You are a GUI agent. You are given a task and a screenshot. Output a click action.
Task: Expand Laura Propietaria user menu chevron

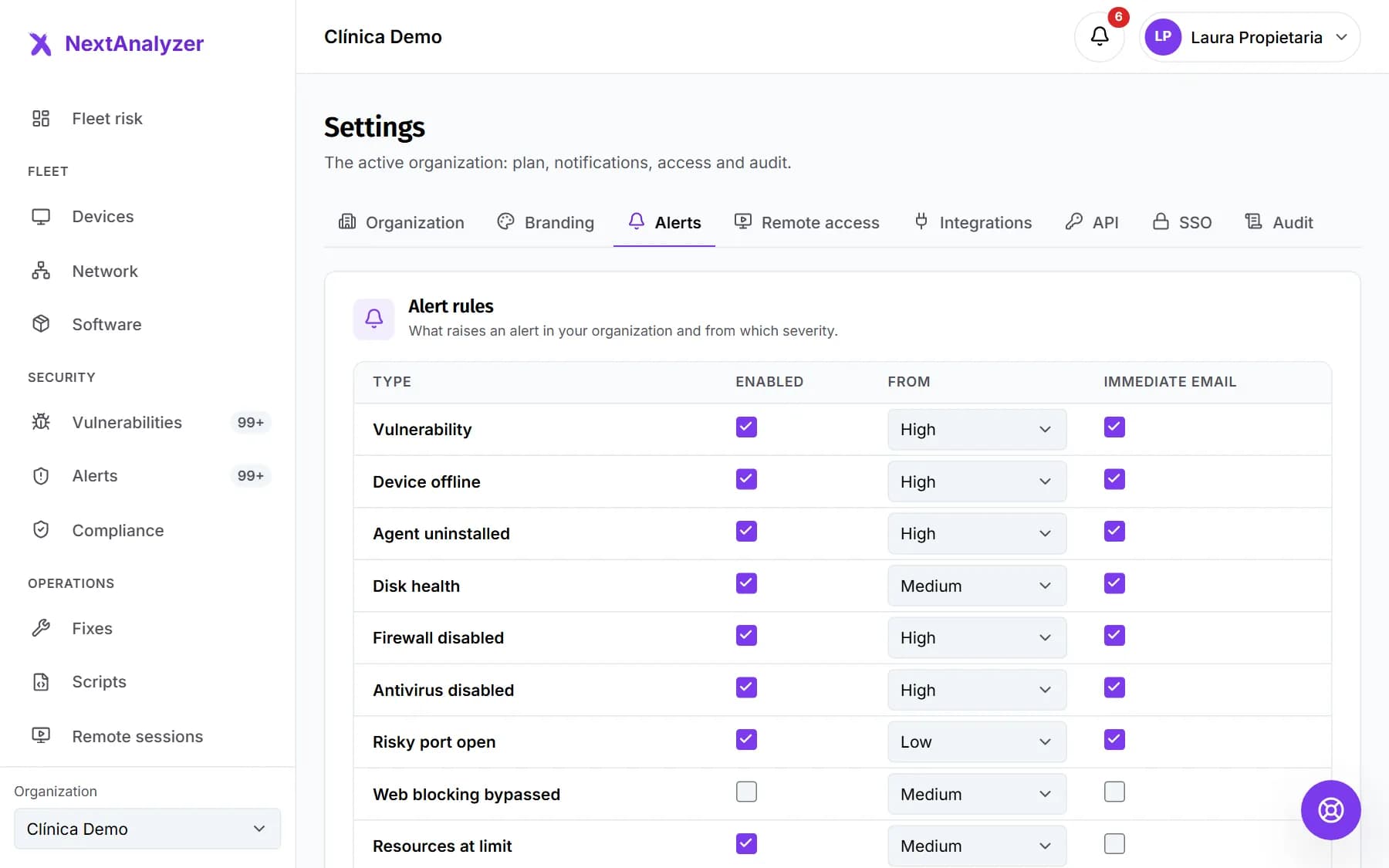tap(1342, 37)
